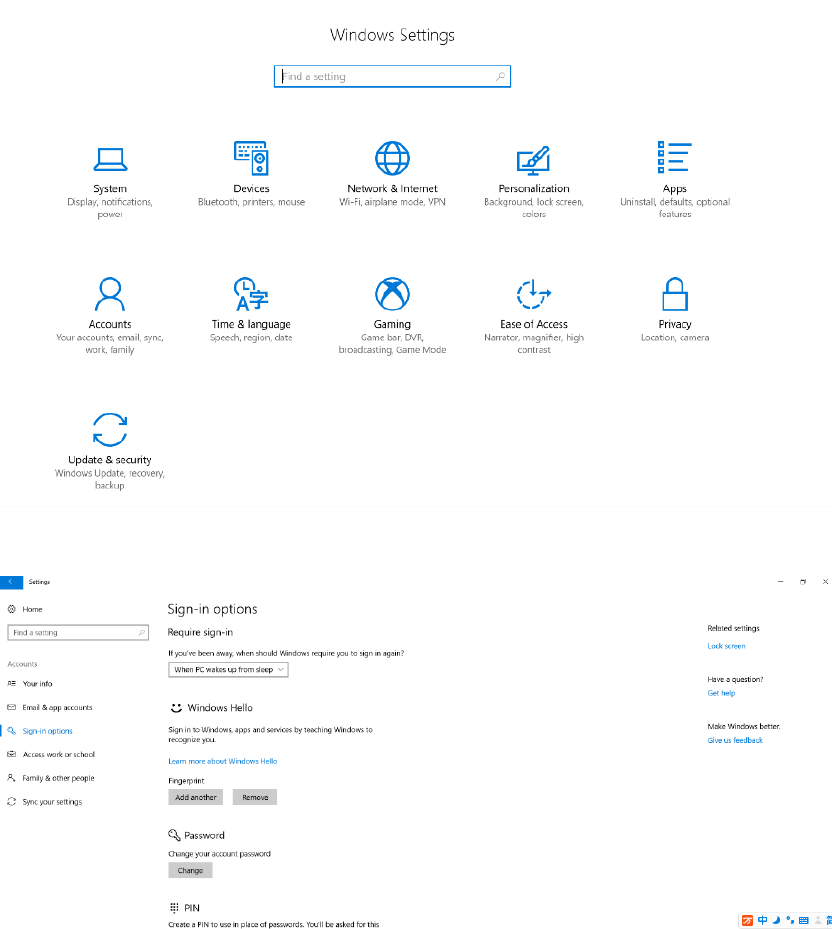Image resolution: width=832 pixels, height=929 pixels.
Task: Open the Devices settings tile
Action: point(251,174)
